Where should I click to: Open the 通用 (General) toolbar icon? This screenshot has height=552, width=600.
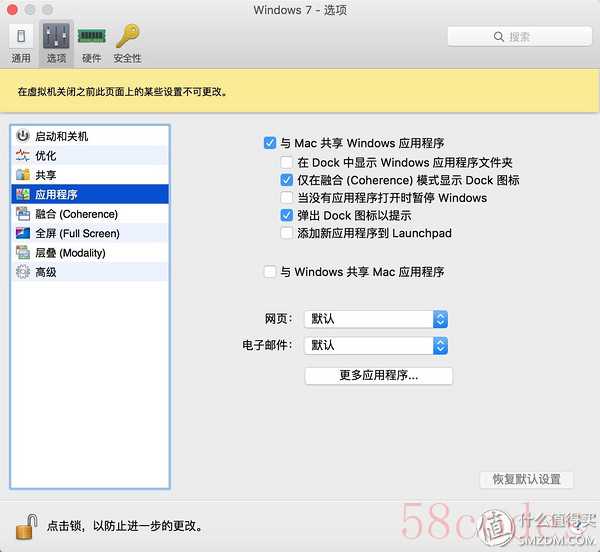(x=21, y=43)
